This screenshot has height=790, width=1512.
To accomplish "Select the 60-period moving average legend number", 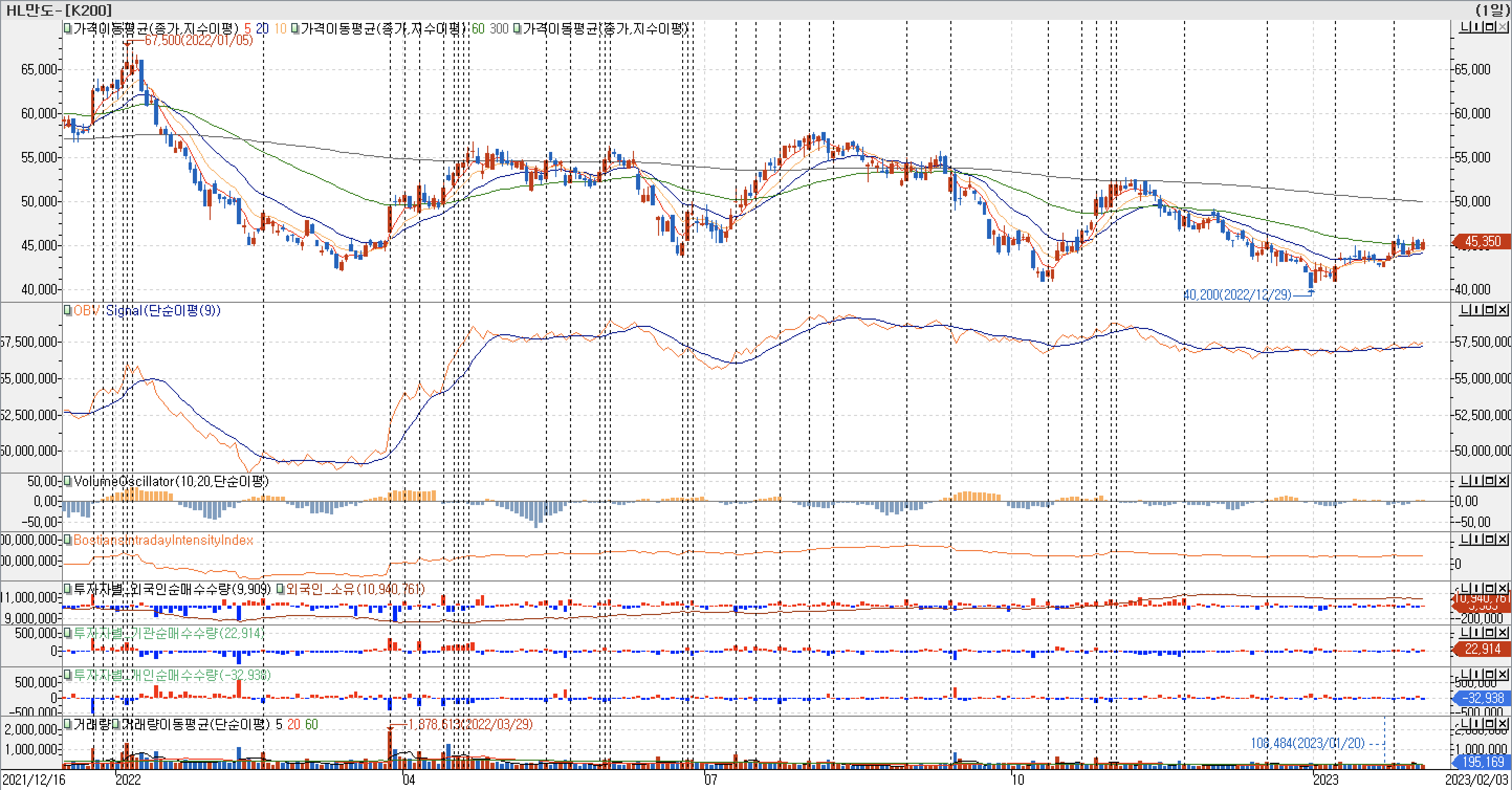I will click(478, 28).
